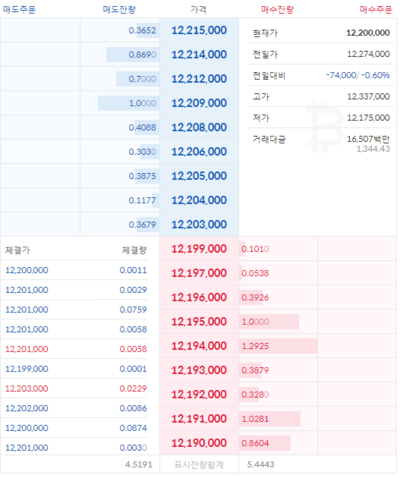Click the 매수주문 column header
This screenshot has width=400, height=478.
tap(376, 9)
